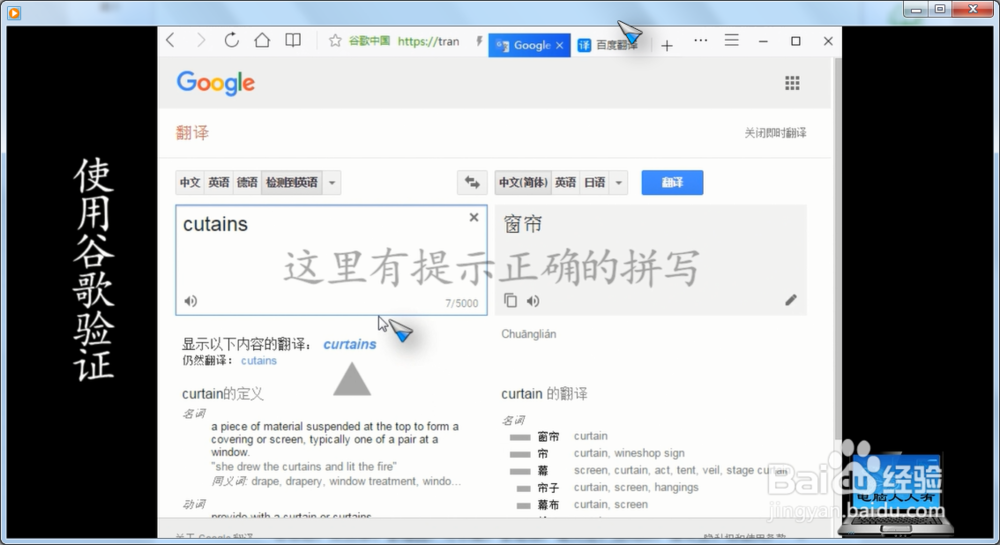Clear the source text with the X
Screen dimensions: 1000x545
click(474, 217)
